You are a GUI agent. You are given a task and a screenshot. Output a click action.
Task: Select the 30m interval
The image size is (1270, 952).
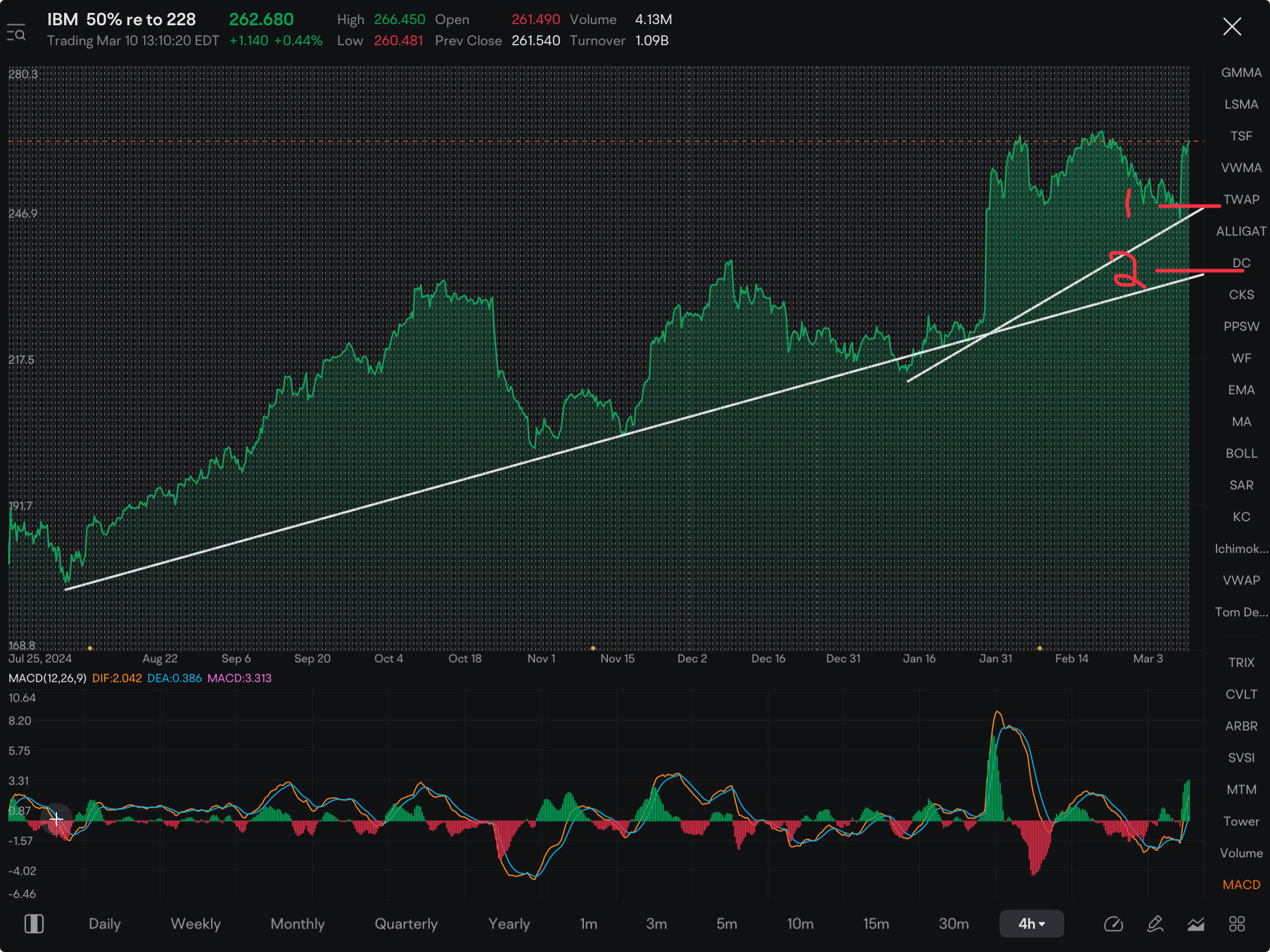(954, 924)
